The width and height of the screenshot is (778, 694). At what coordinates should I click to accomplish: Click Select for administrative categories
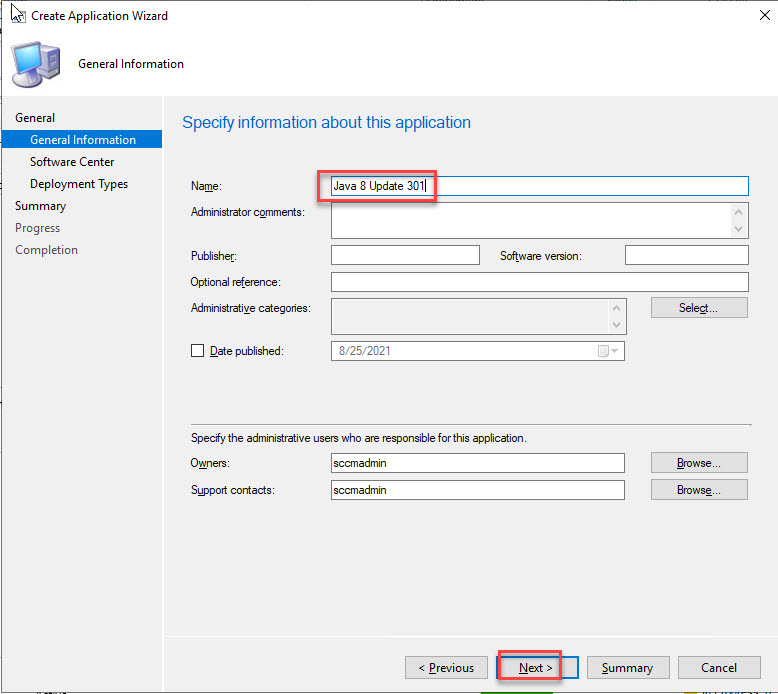pyautogui.click(x=698, y=308)
